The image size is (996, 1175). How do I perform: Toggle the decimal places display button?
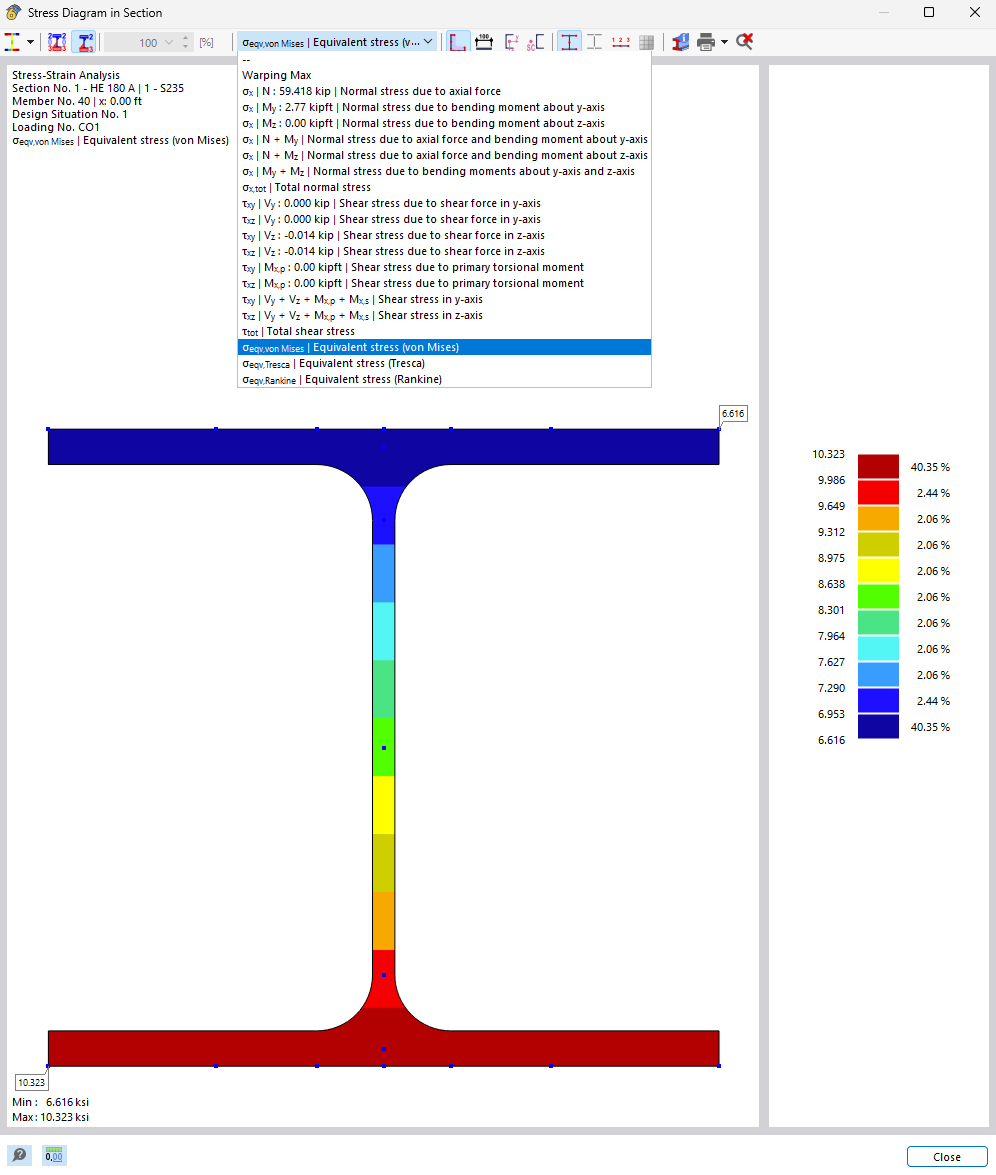[54, 1154]
